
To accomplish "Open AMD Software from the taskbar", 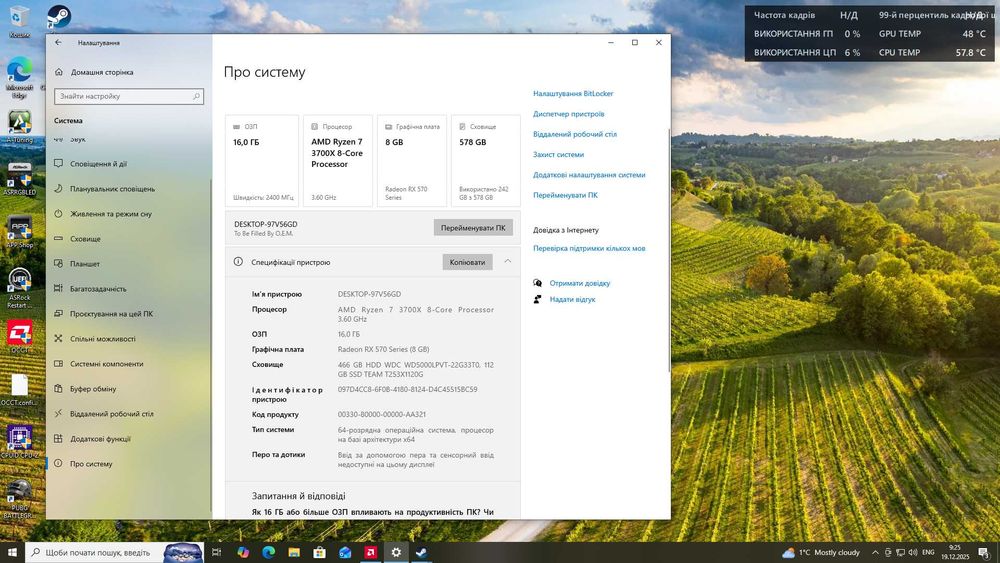I will pos(371,552).
